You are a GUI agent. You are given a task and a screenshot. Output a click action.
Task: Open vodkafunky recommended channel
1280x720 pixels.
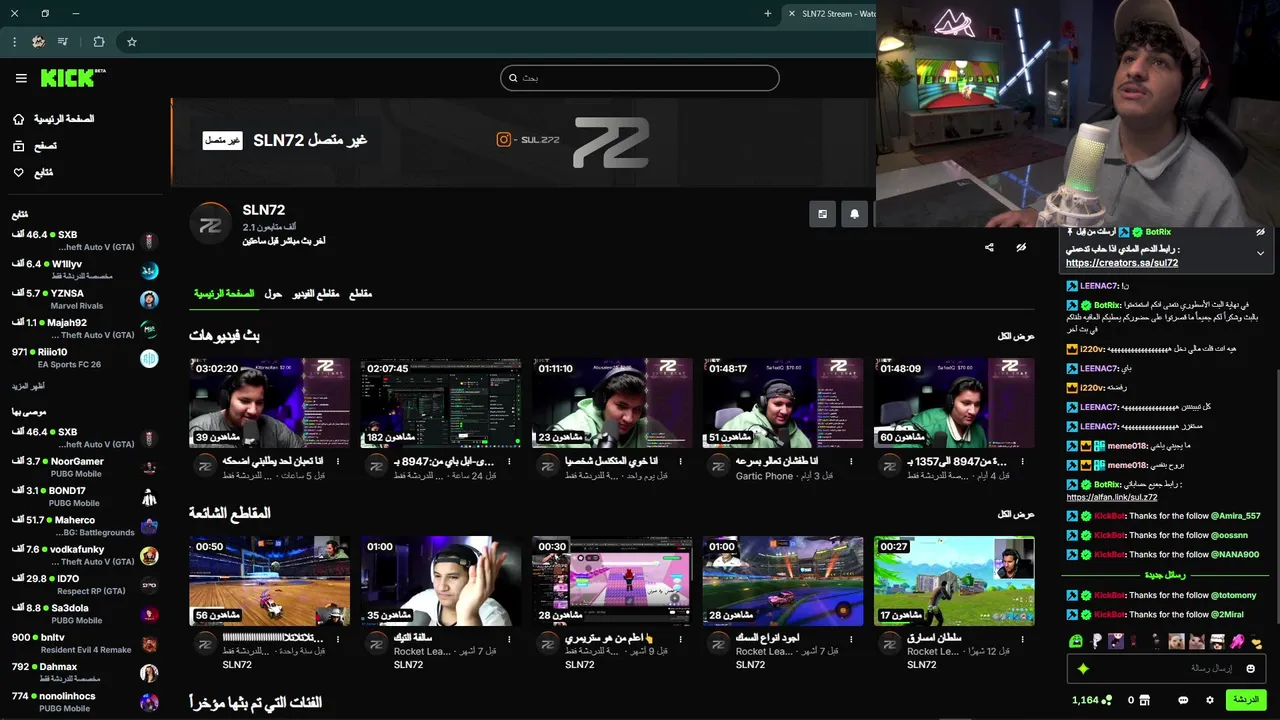[85, 555]
